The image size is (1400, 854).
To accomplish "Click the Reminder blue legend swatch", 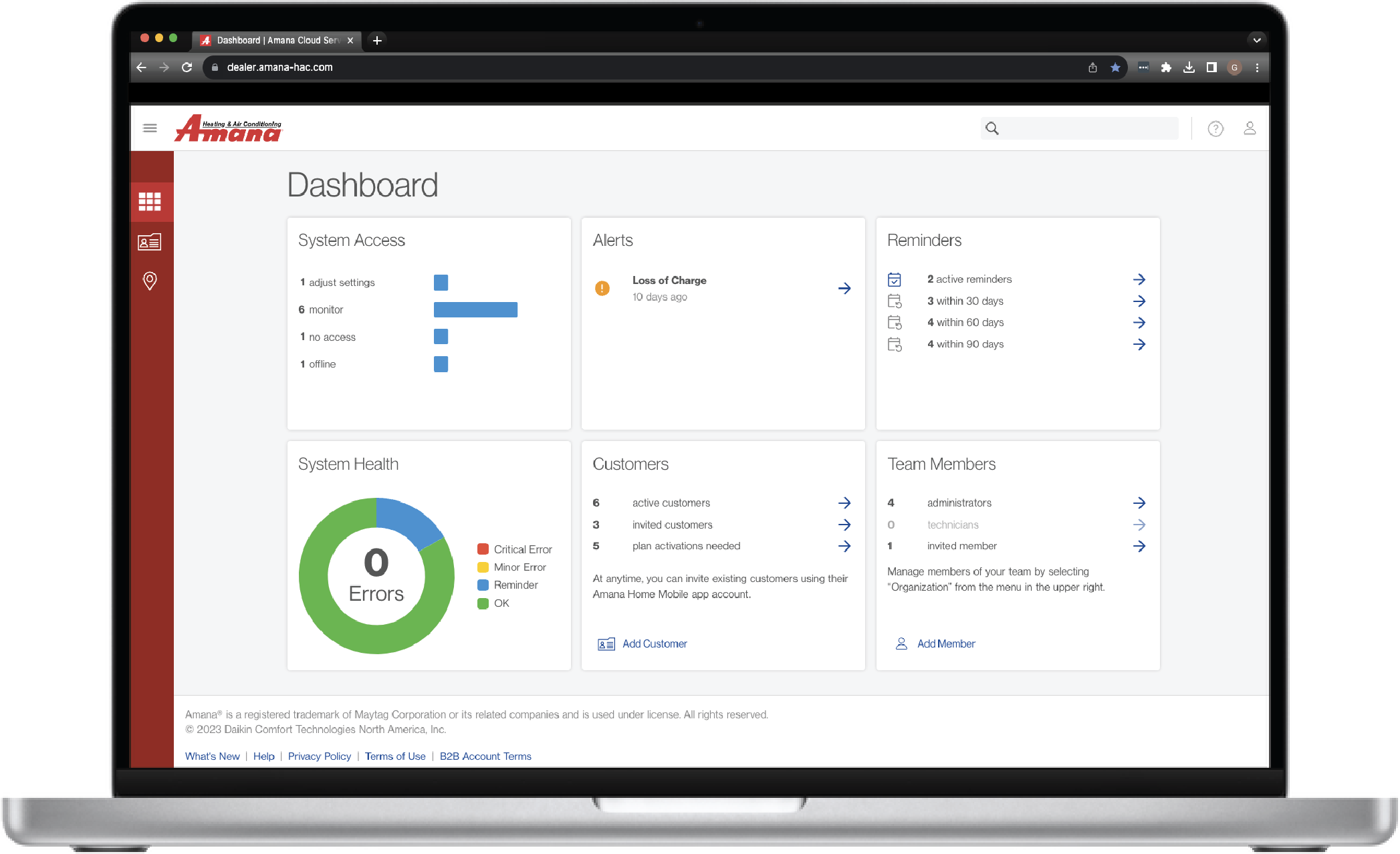I will [483, 585].
